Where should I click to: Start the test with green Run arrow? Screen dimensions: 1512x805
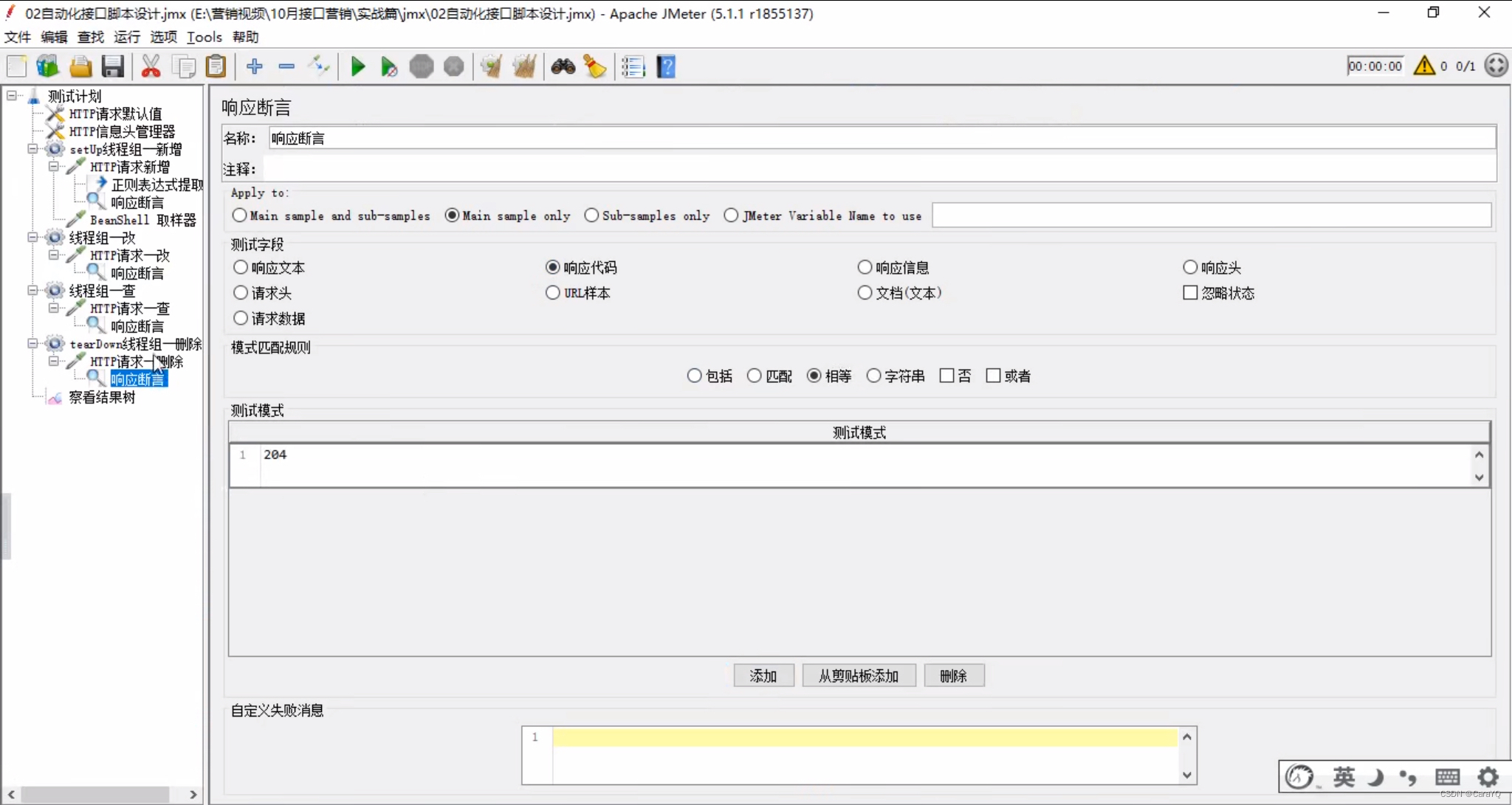pyautogui.click(x=358, y=66)
